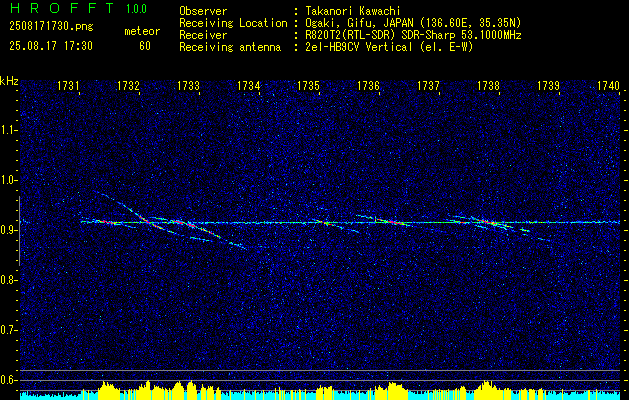Click the gray vertical frequency range bar
The height and width of the screenshot is (400, 629).
(x=19, y=231)
